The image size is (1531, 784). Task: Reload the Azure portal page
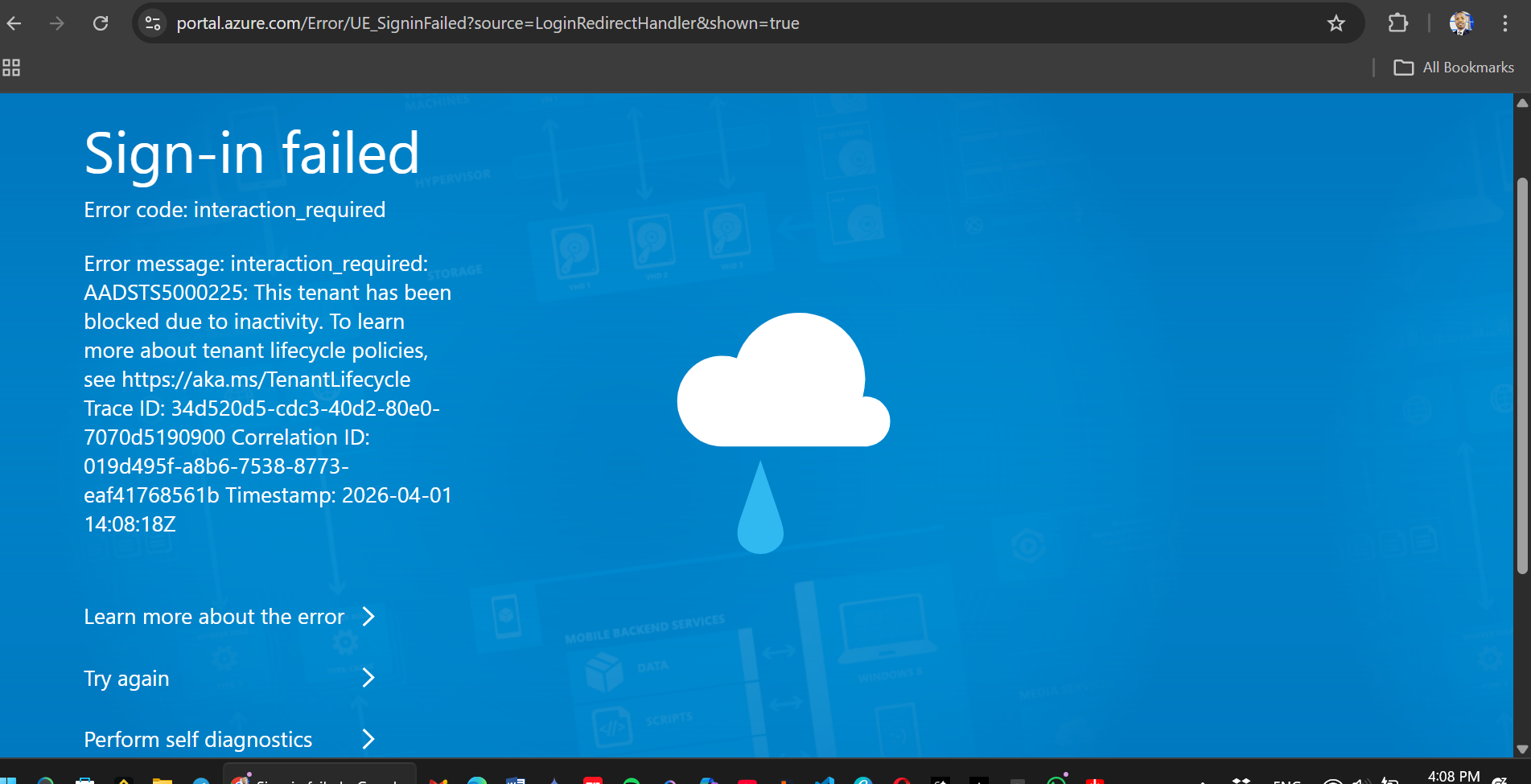point(101,23)
